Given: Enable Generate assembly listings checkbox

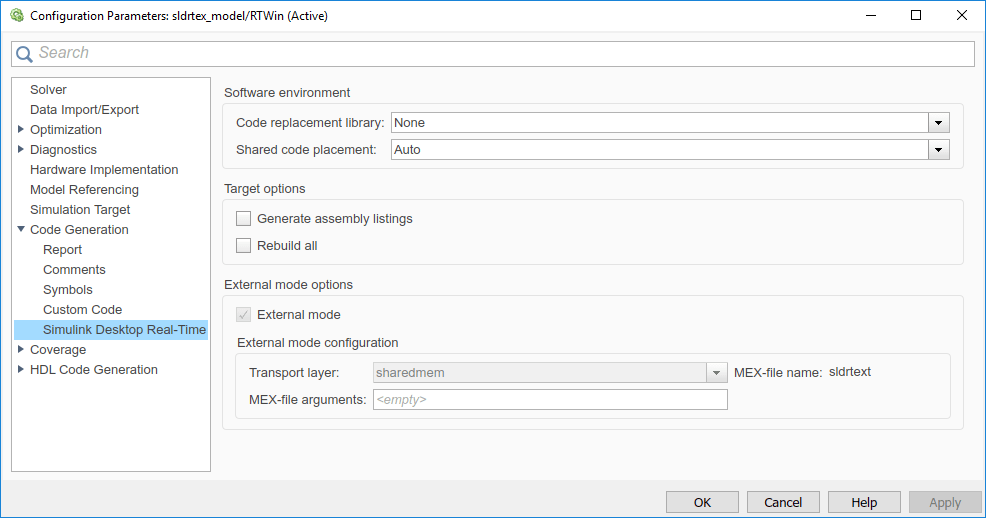Looking at the screenshot, I should pos(244,218).
